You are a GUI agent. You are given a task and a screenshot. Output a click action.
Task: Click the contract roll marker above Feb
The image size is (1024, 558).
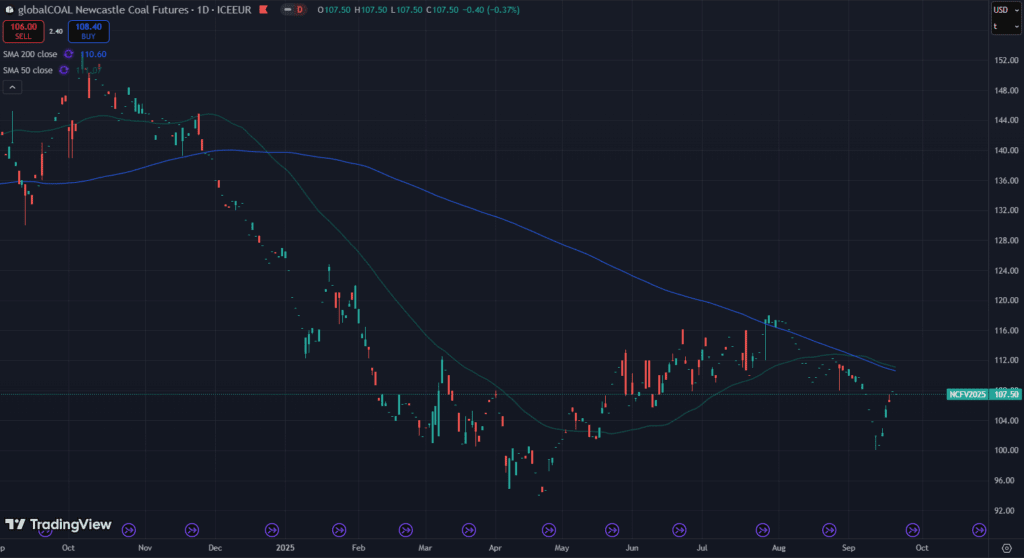pos(340,530)
